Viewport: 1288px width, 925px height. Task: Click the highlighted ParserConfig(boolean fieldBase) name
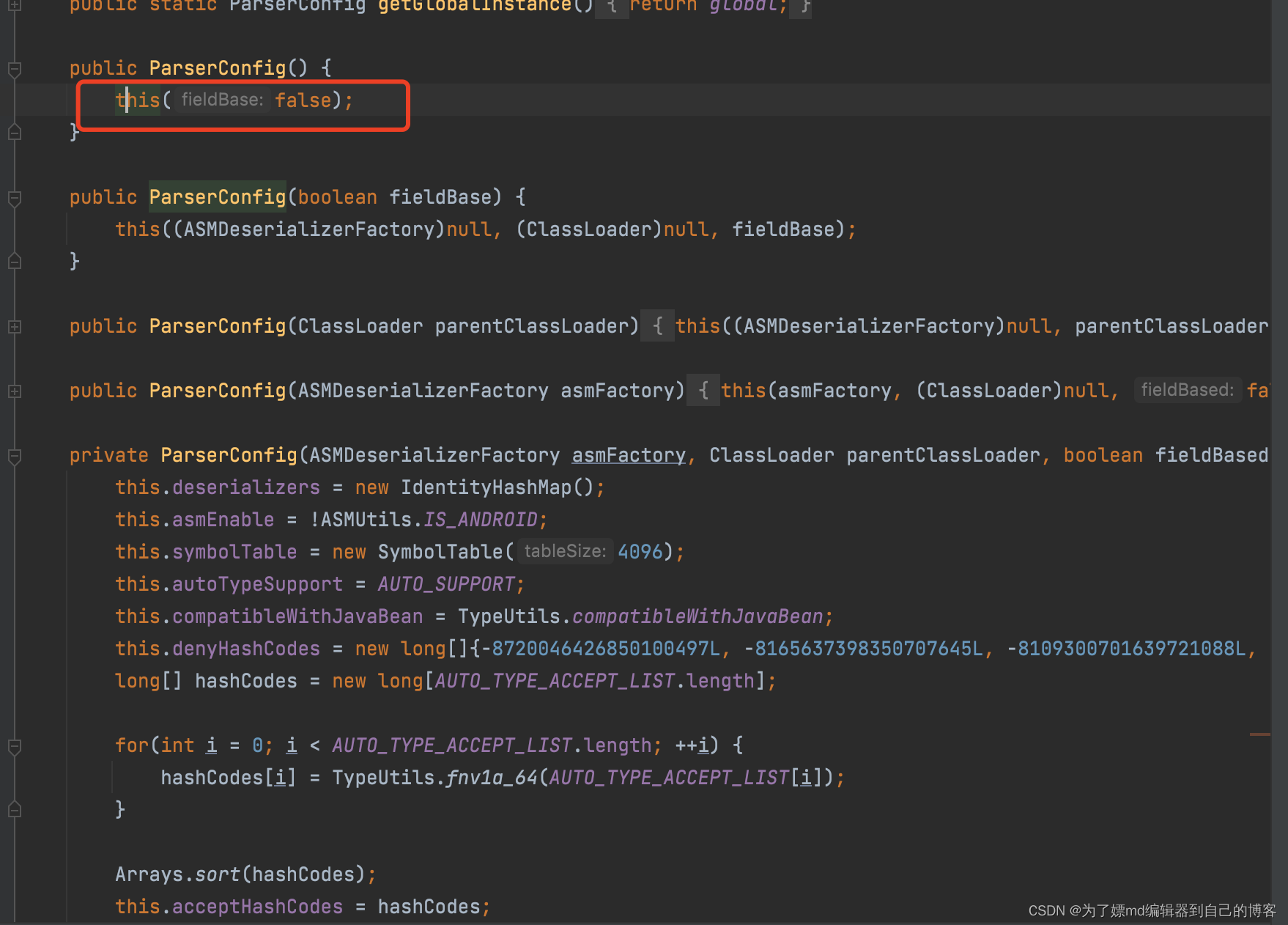coord(218,197)
